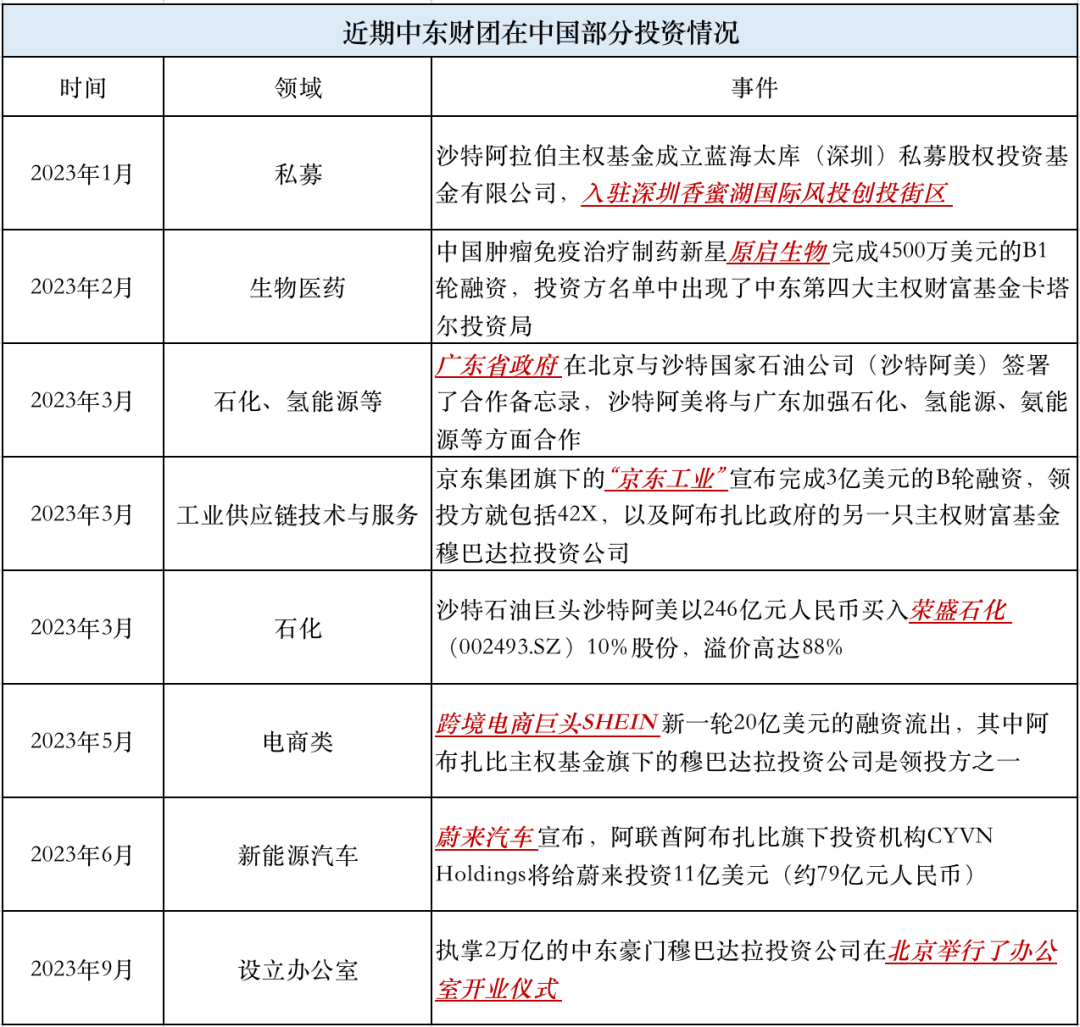
Task: Click the text 沙特阿拉伯主权基金成立蓝海太库
Action: coord(618,156)
